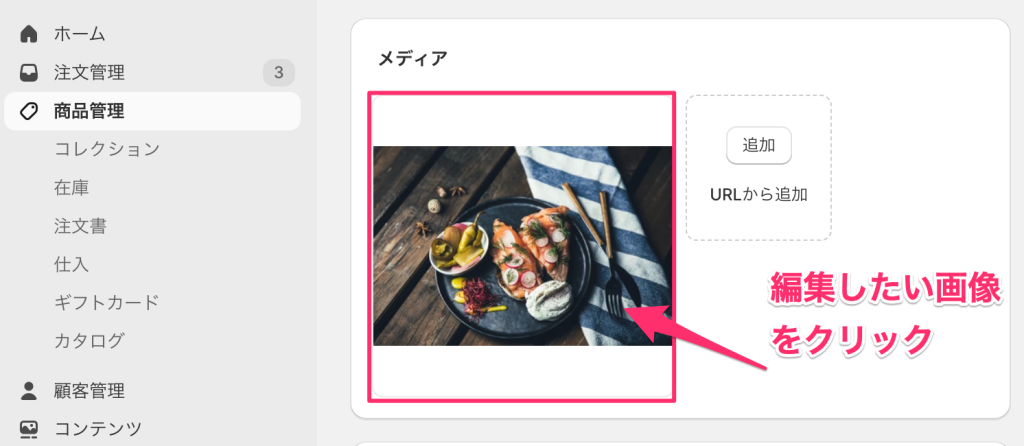Select the 注文書 submenu entry
Screen dimensions: 1024x446
(80, 226)
